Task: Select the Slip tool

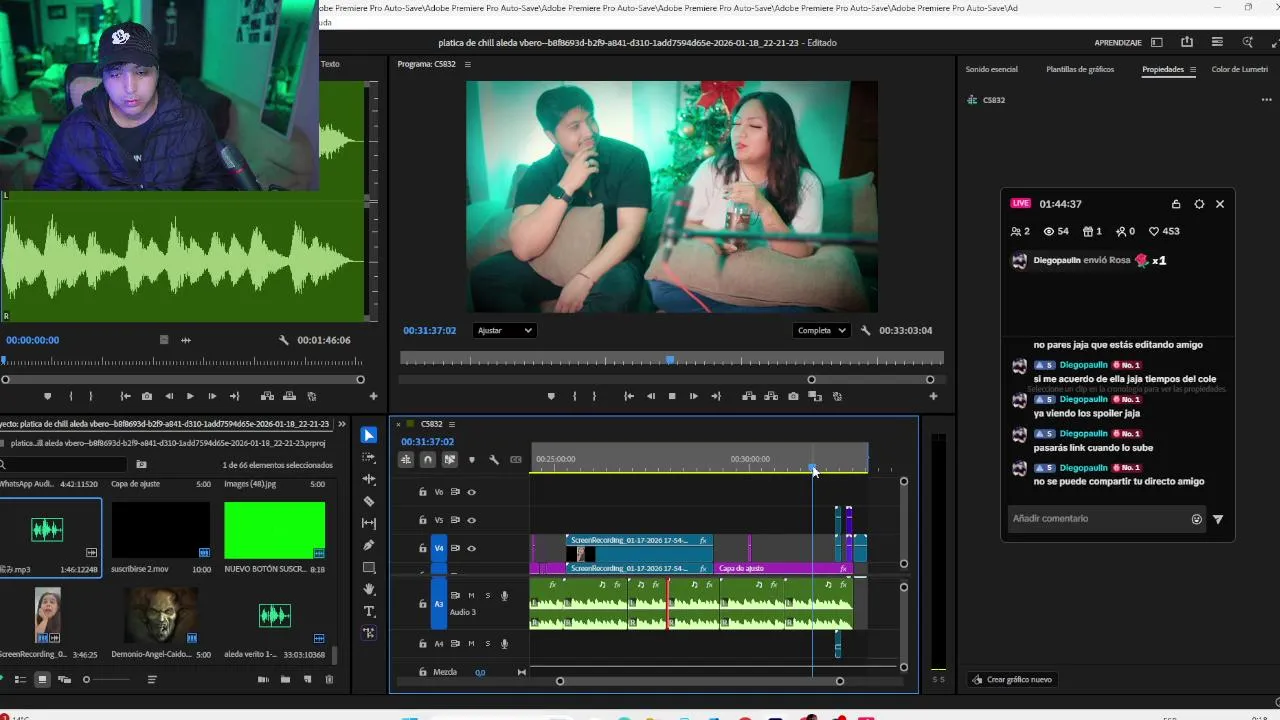Action: (369, 523)
